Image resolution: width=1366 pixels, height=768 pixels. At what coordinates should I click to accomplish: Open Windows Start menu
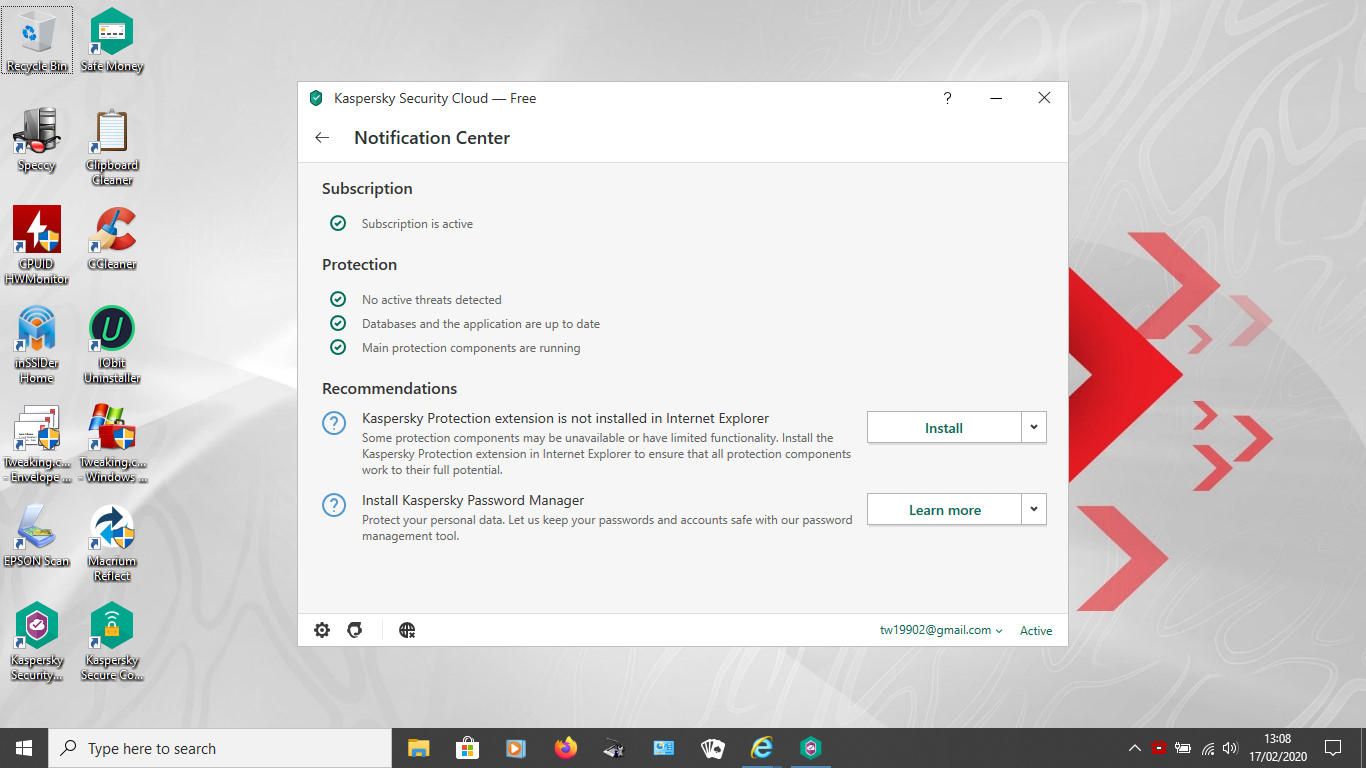point(24,748)
